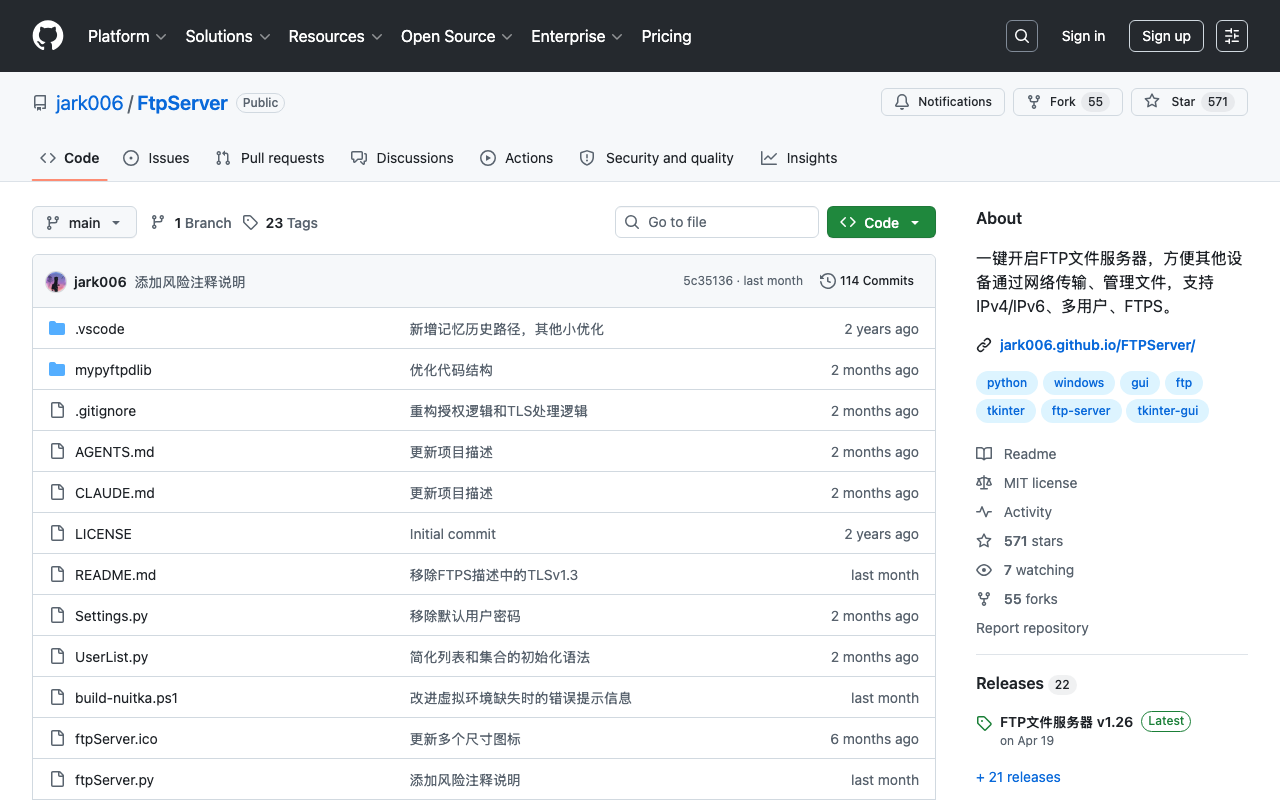Expand the Open Source menu

click(456, 36)
